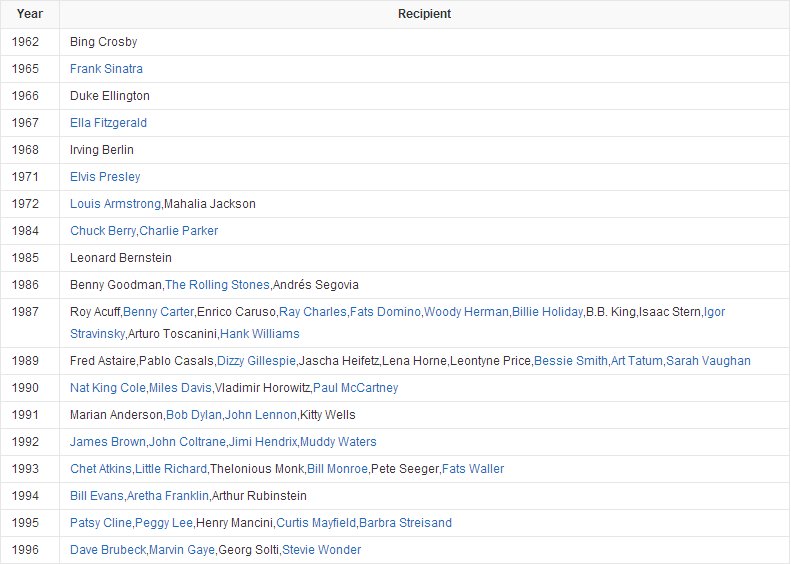Follow the Louis Armstrong link
The height and width of the screenshot is (564, 791).
click(115, 204)
